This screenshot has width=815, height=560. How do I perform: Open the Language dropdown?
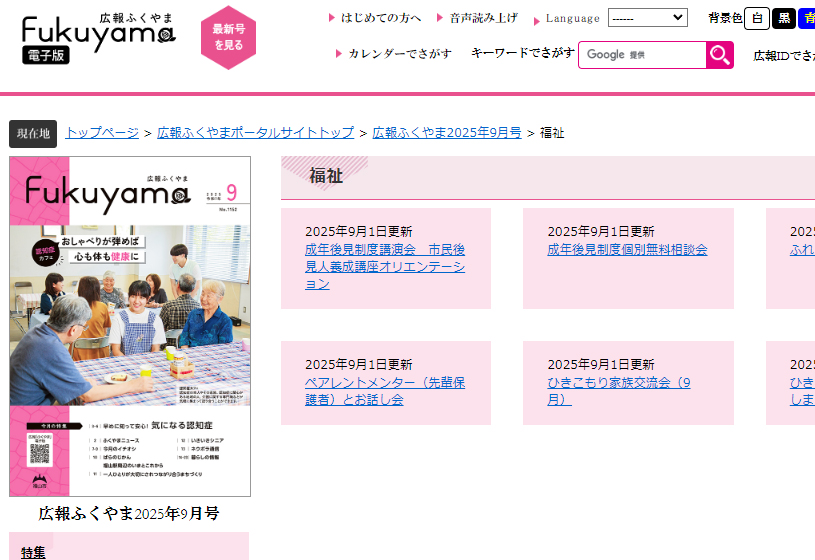648,18
